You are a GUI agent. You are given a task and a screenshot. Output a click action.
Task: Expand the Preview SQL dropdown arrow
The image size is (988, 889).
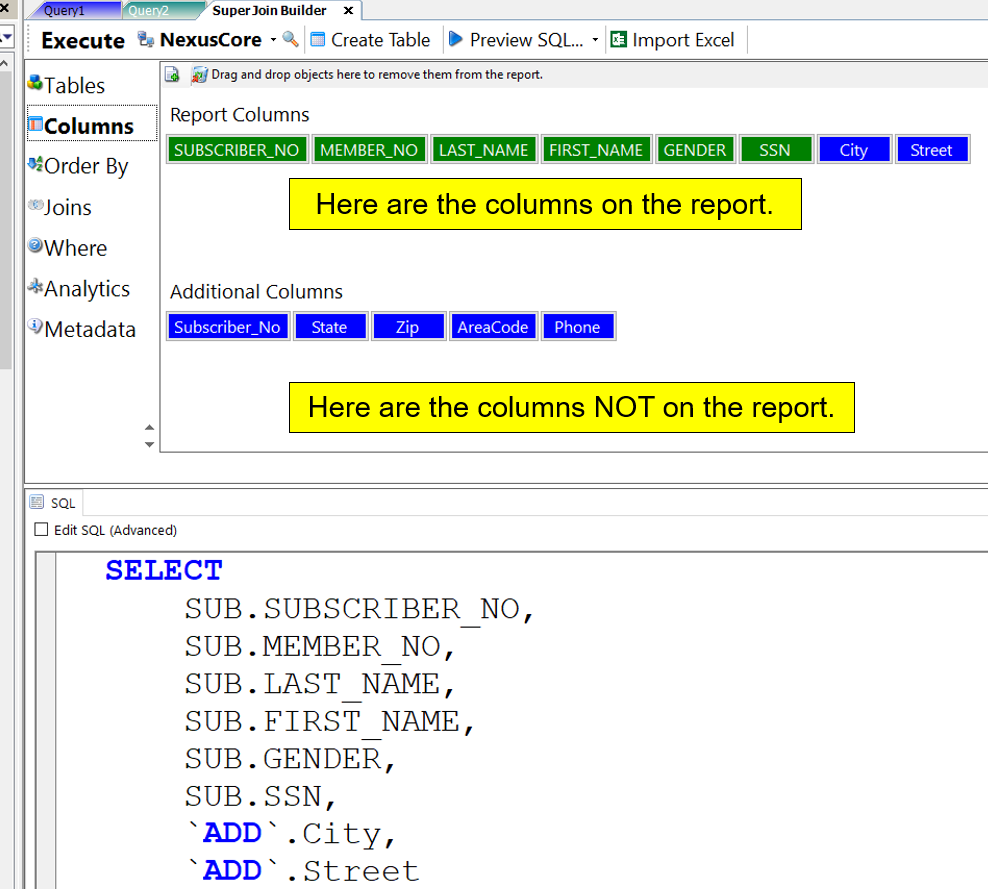[595, 41]
